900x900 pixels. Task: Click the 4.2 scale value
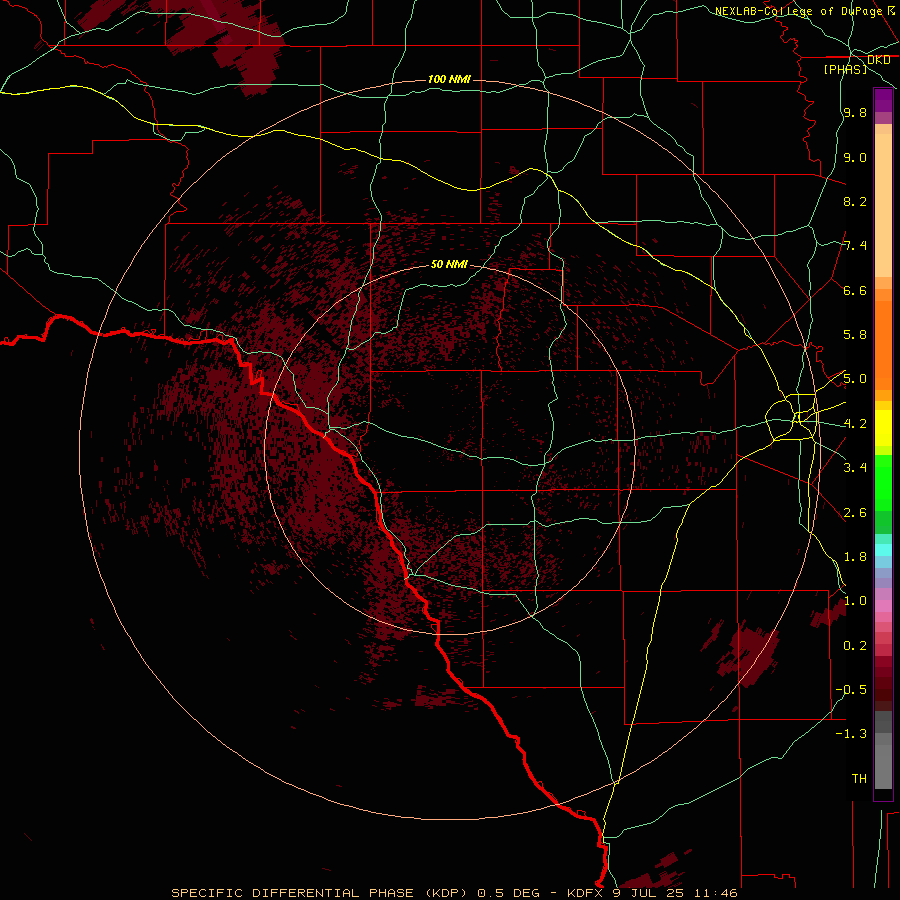855,424
